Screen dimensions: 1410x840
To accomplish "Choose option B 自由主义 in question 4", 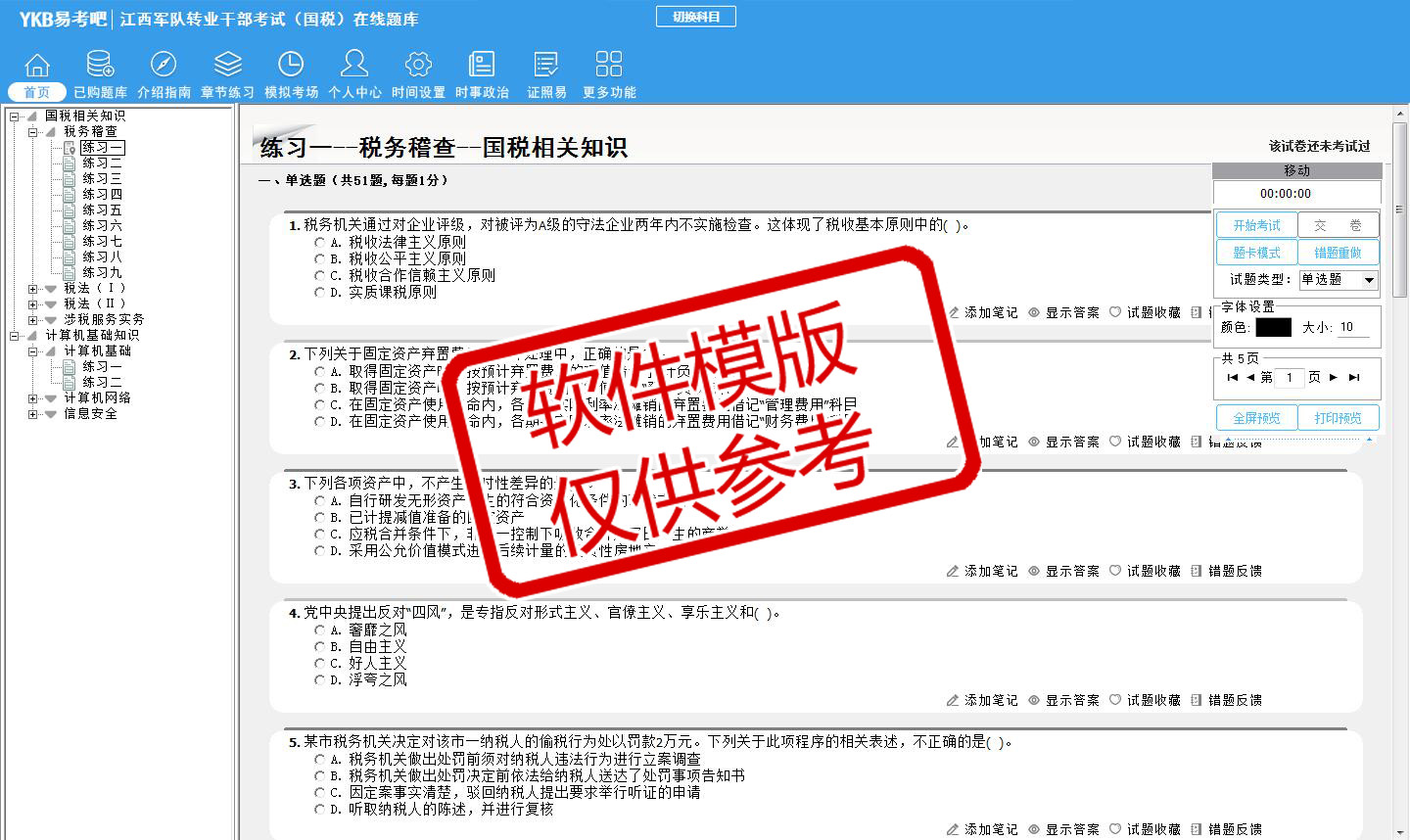I will pos(319,647).
